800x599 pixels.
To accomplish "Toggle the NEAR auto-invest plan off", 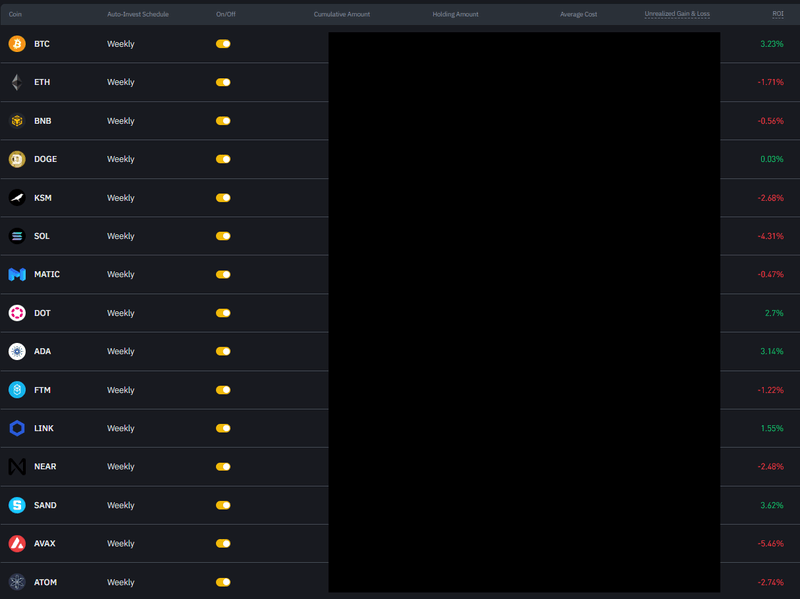I will 223,466.
